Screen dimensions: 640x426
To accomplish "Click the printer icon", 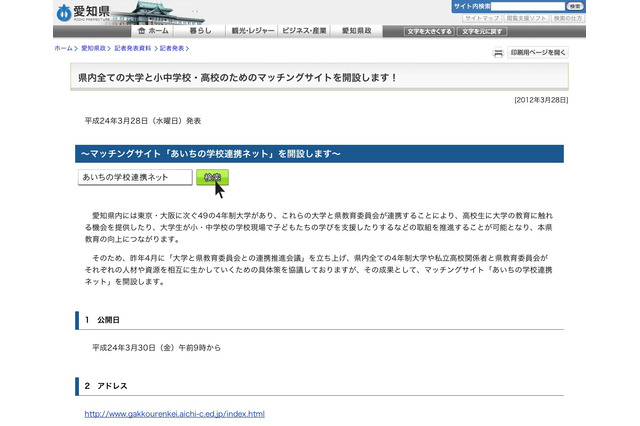I will (498, 52).
